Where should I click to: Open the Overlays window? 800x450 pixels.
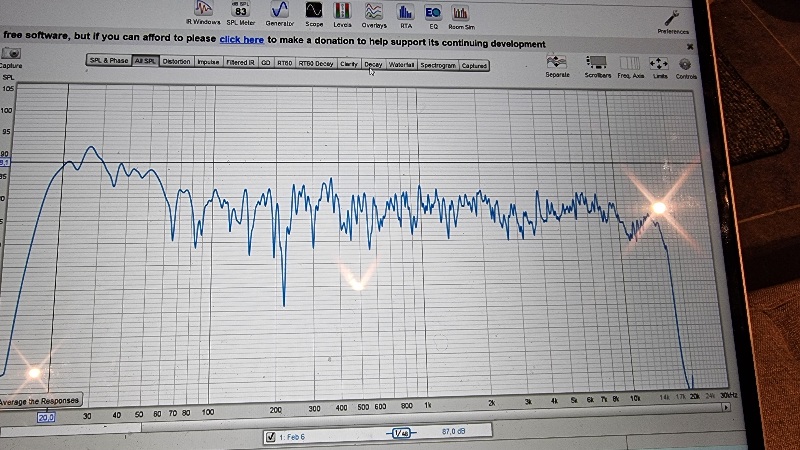[x=373, y=12]
